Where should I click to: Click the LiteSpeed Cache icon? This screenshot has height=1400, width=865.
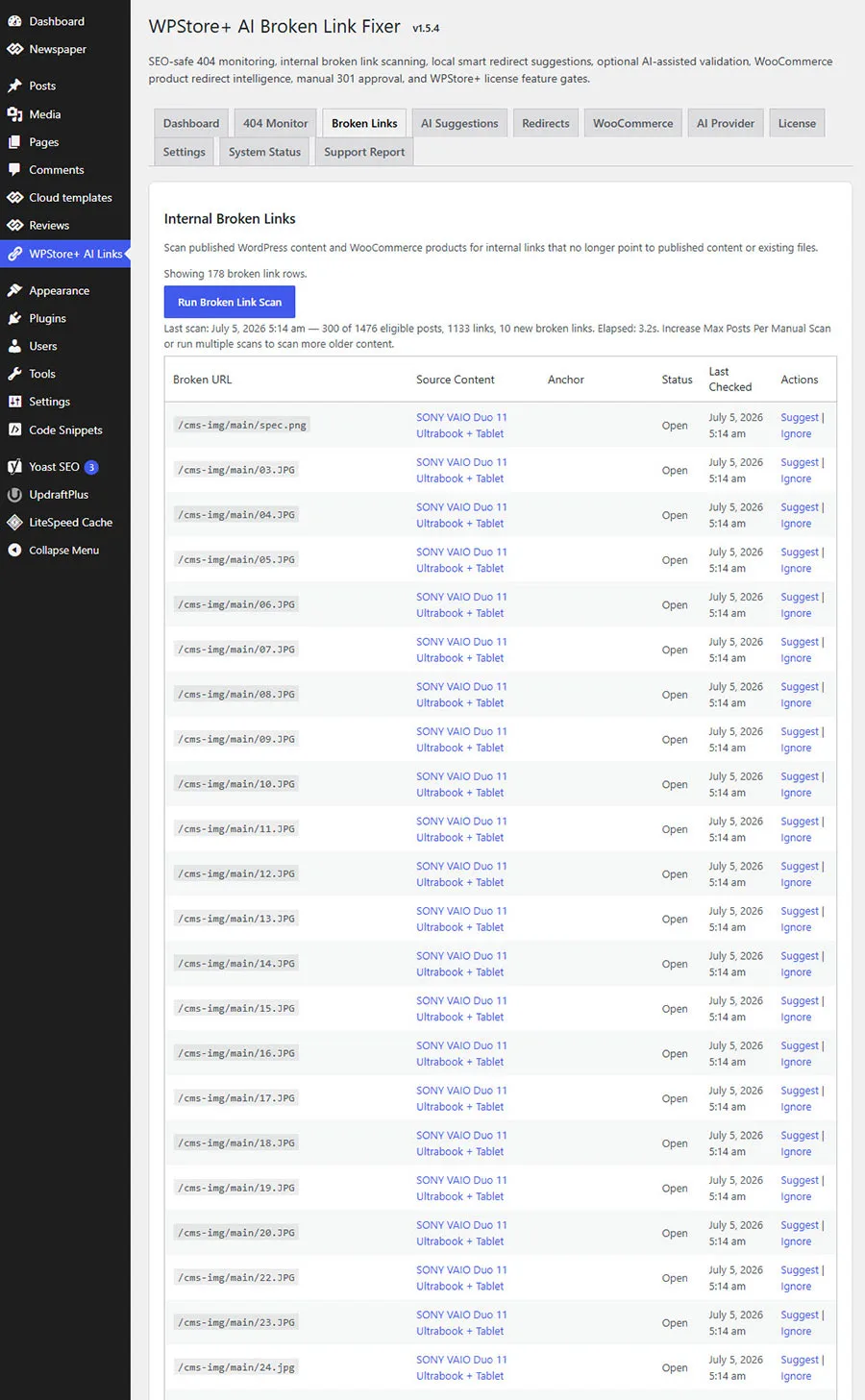[14, 522]
